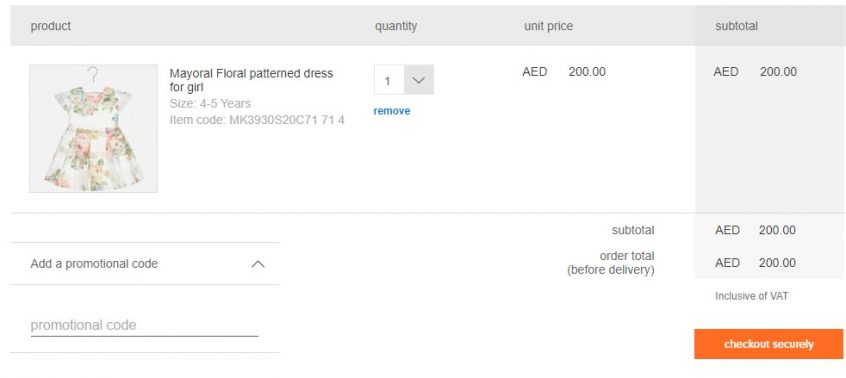
Task: Remove the dress from the cart
Action: [x=392, y=111]
